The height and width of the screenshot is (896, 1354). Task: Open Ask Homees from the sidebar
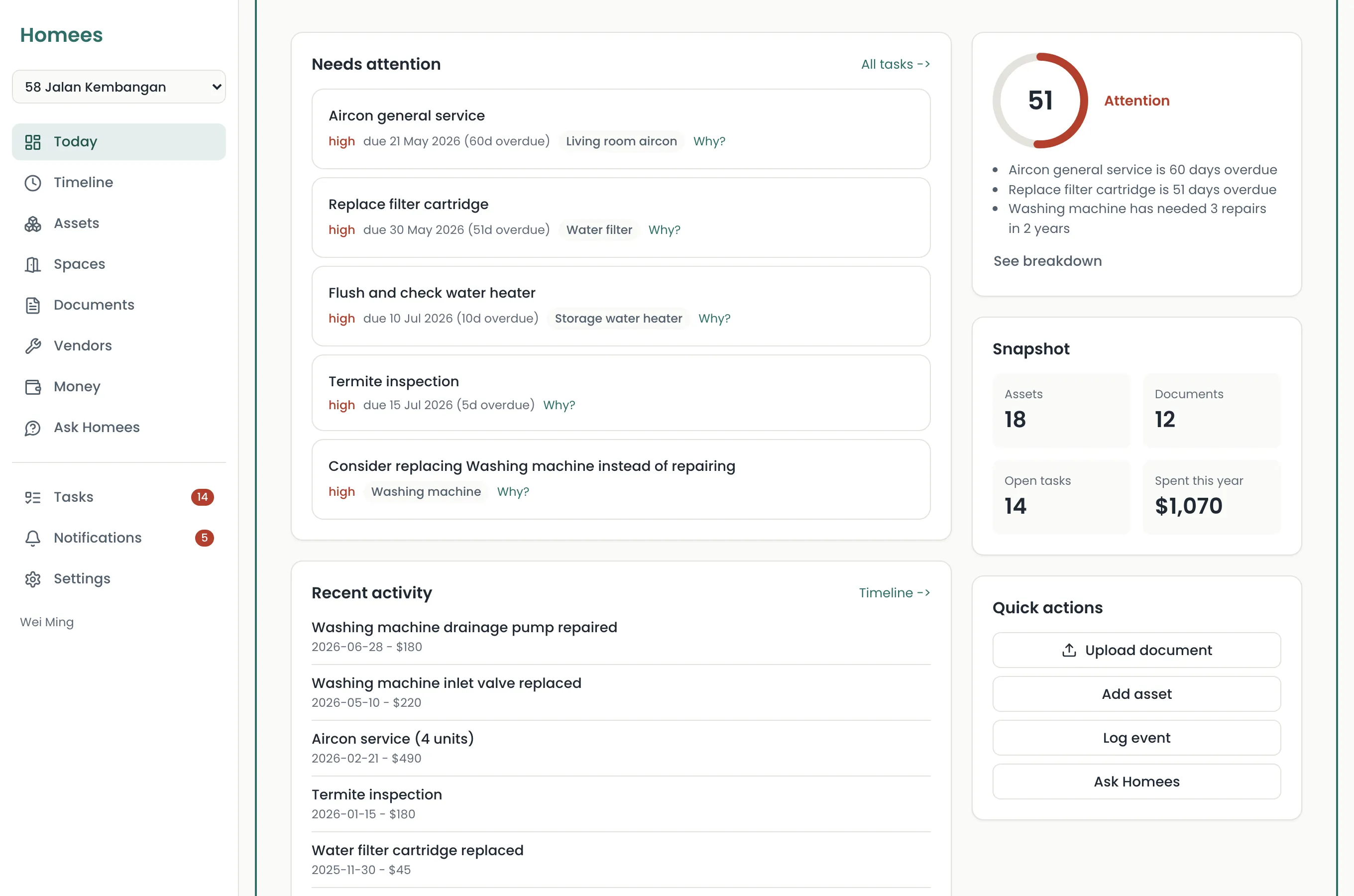[119, 428]
